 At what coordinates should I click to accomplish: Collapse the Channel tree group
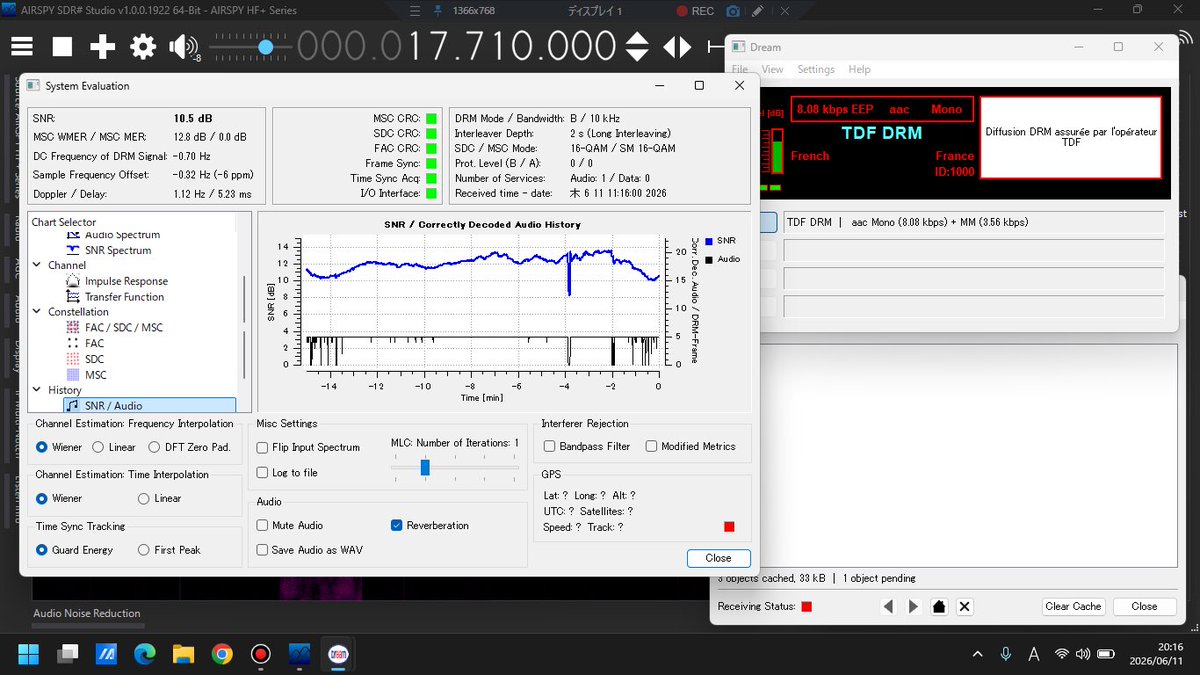point(37,265)
